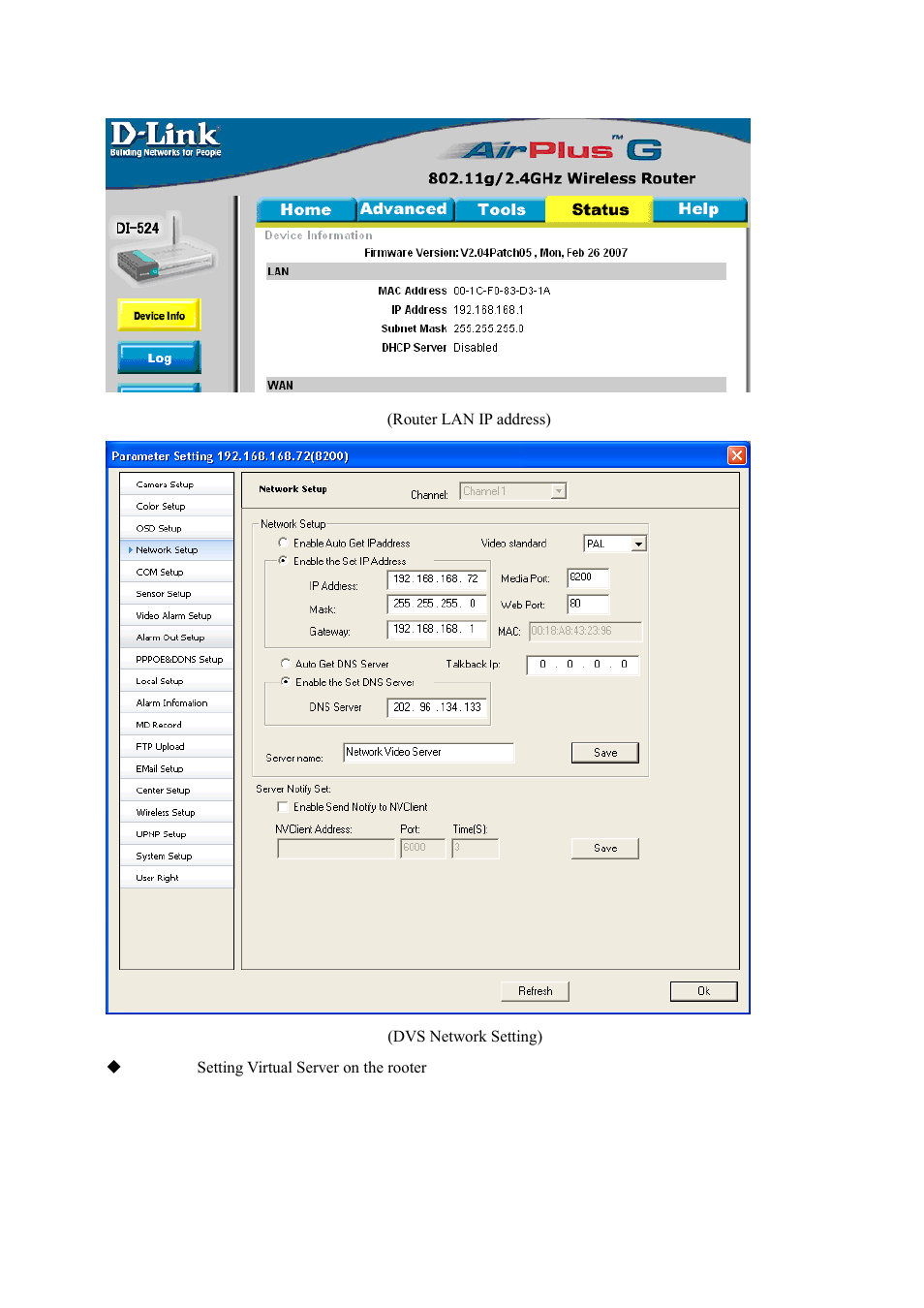Click the NVClient Address field
The image size is (924, 1308).
(336, 849)
